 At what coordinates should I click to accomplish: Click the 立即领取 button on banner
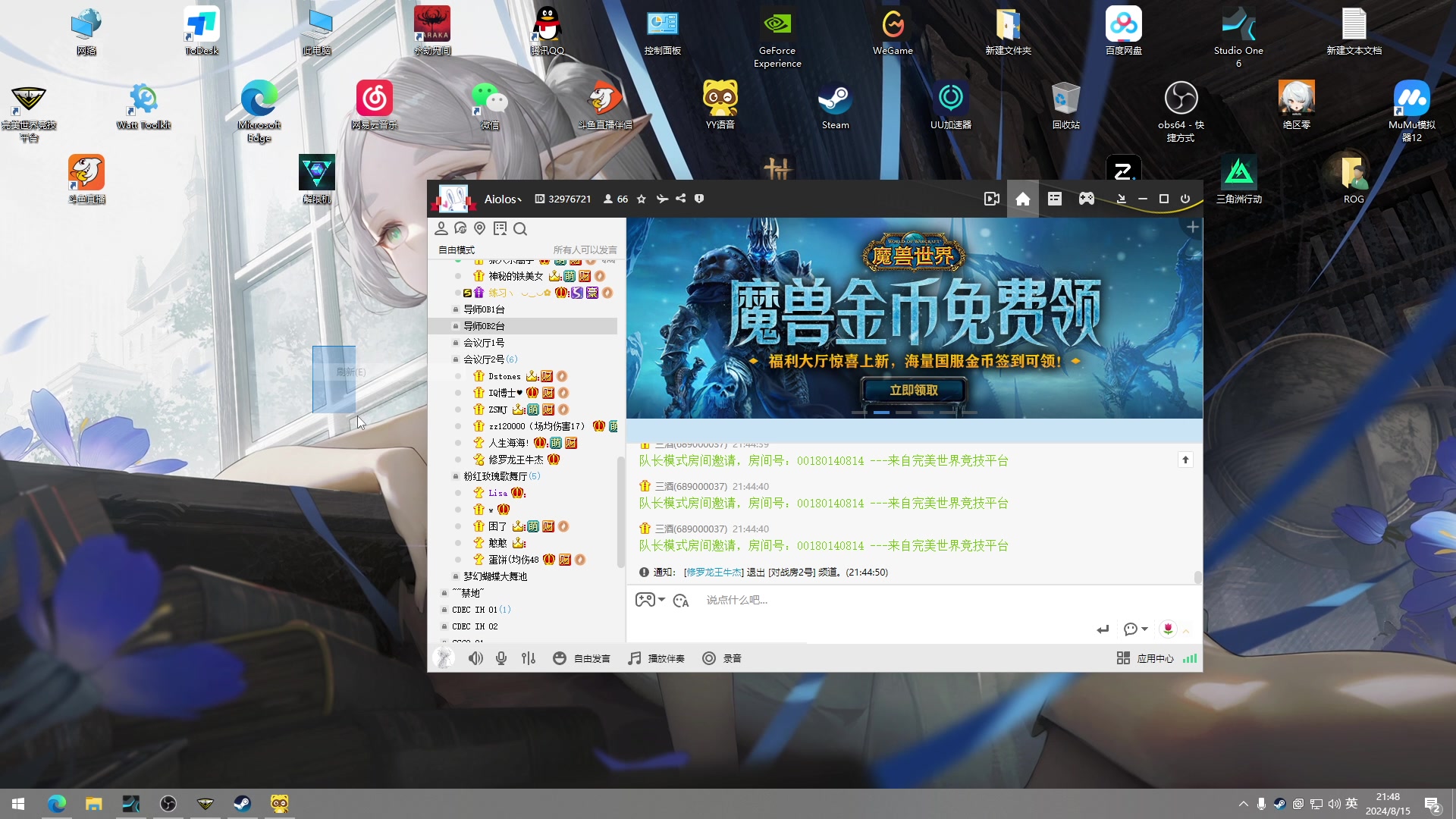click(914, 391)
